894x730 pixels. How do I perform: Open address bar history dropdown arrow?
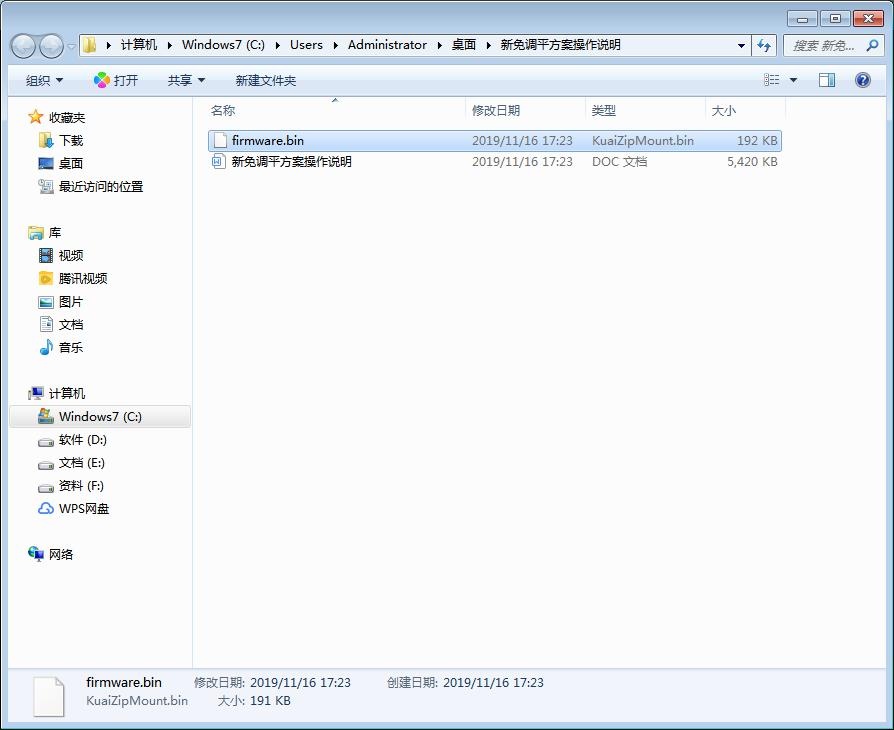coord(741,45)
